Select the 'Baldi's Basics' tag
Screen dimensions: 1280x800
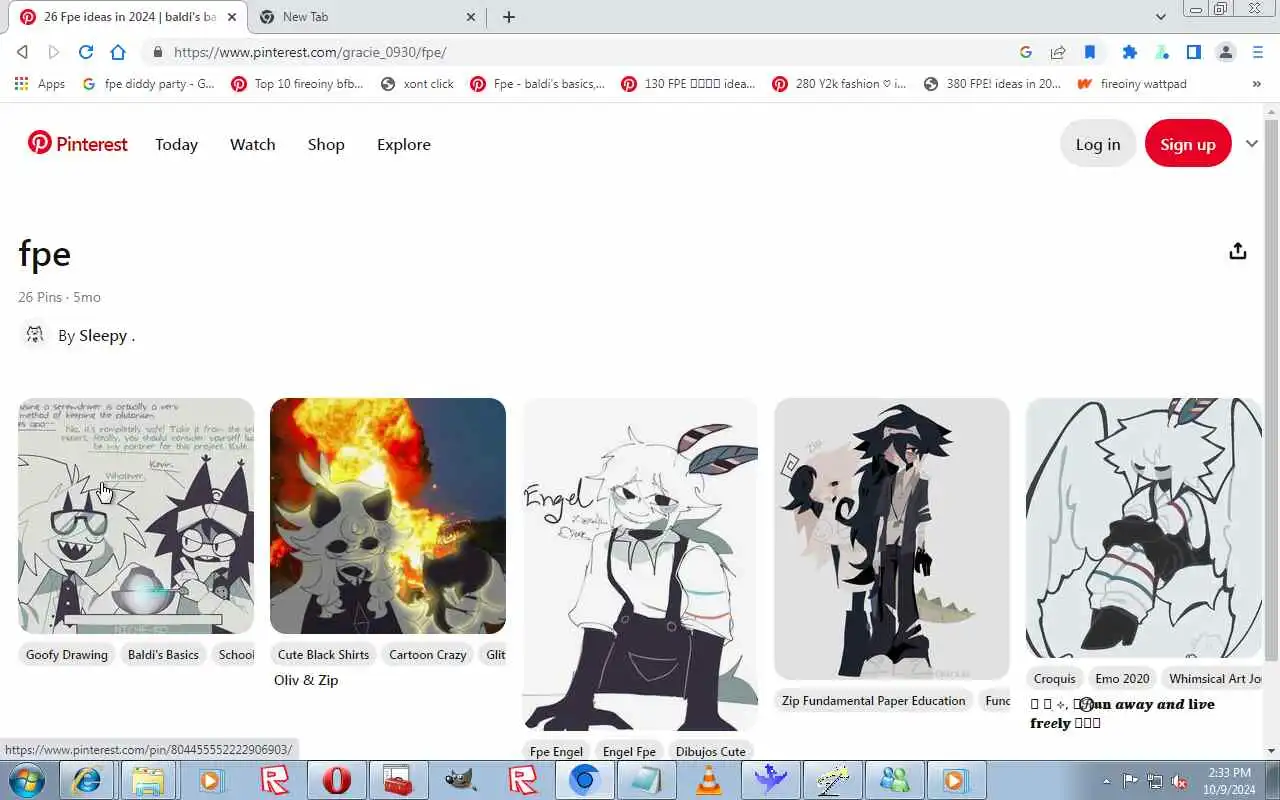click(x=163, y=655)
